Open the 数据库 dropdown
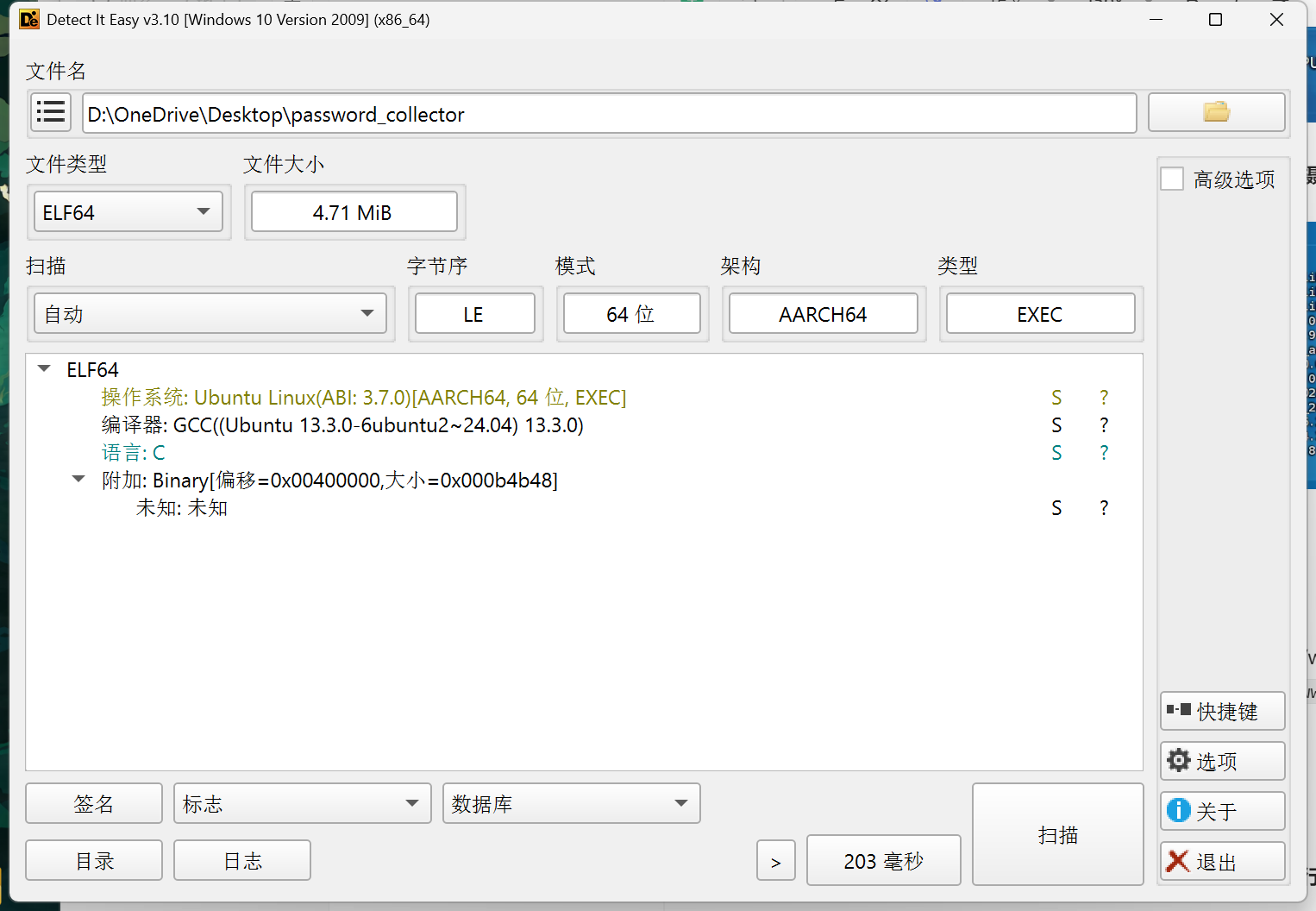Viewport: 1316px width, 911px height. pos(572,803)
